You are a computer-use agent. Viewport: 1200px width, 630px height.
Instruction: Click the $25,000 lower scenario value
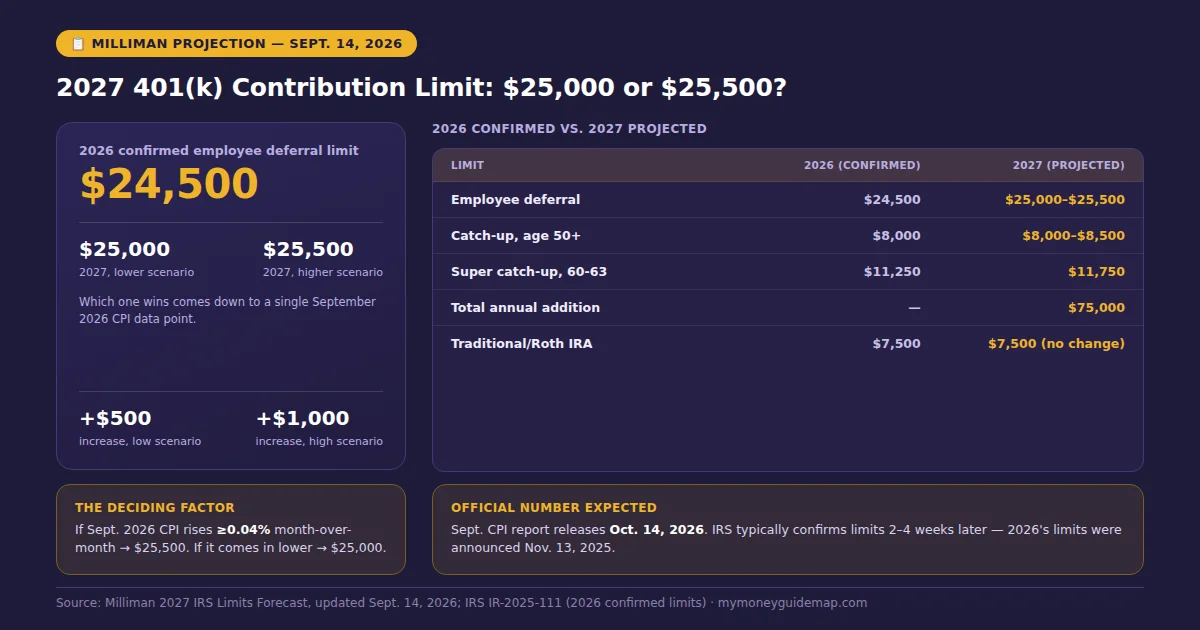tap(125, 249)
